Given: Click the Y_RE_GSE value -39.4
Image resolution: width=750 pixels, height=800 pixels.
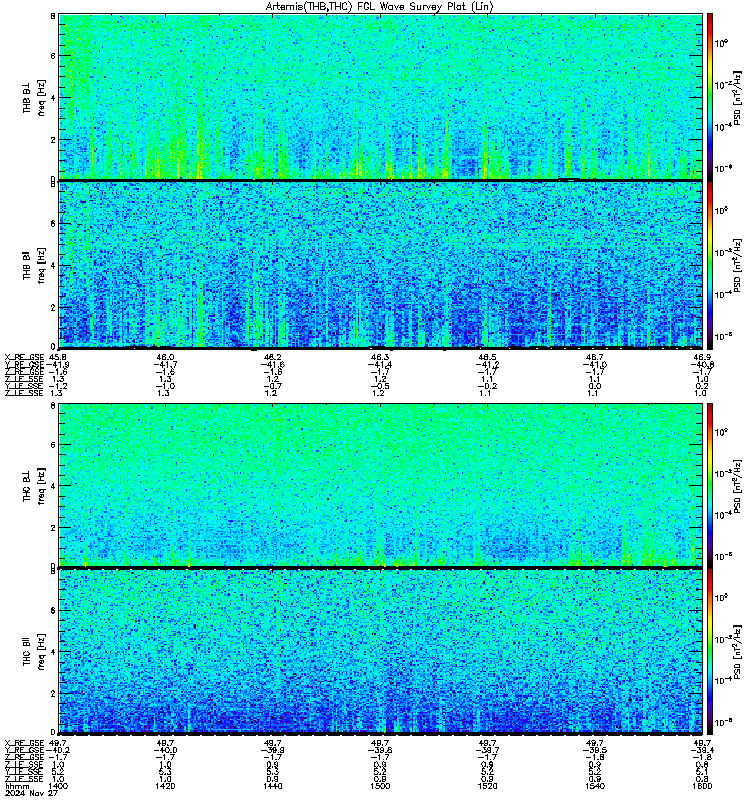Looking at the screenshot, I should pyautogui.click(x=702, y=751).
